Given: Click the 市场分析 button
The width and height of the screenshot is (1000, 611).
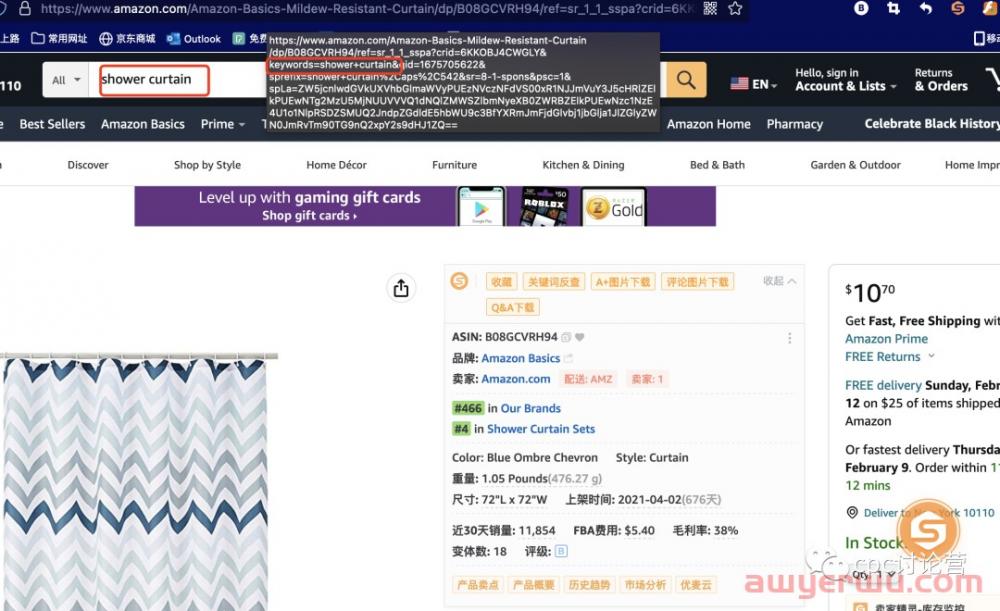Looking at the screenshot, I should coord(645,584).
